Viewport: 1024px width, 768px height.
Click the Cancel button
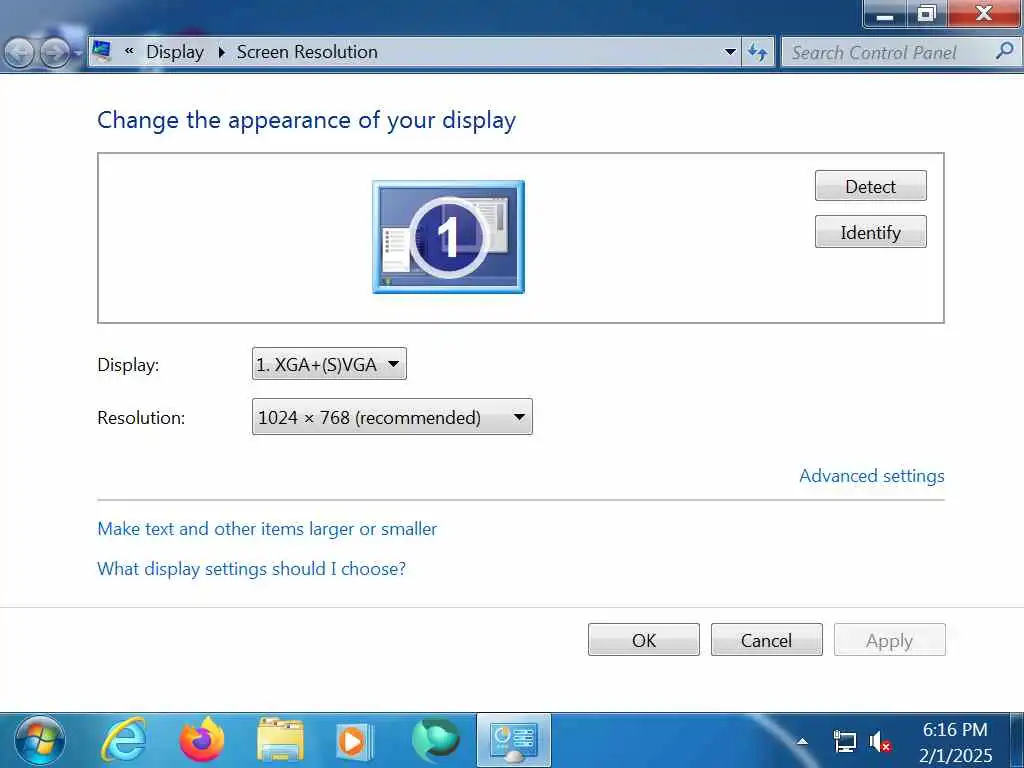767,639
